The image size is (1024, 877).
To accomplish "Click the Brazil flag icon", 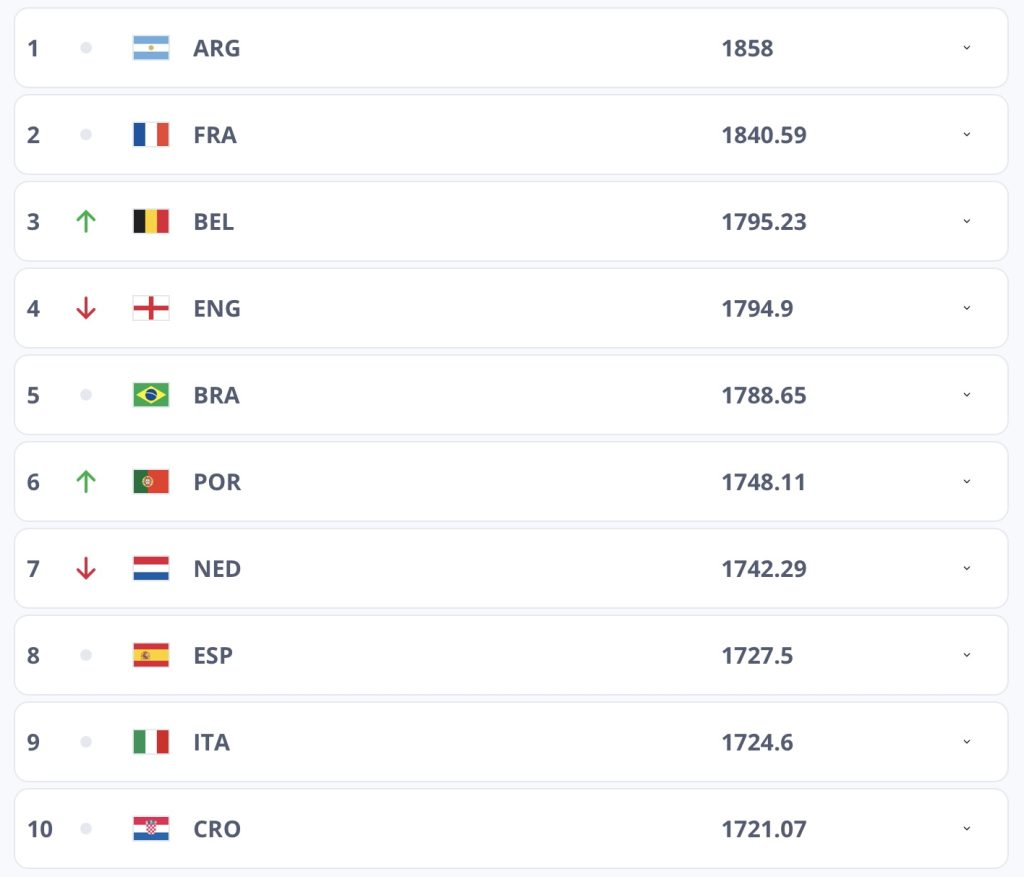I will pos(151,395).
